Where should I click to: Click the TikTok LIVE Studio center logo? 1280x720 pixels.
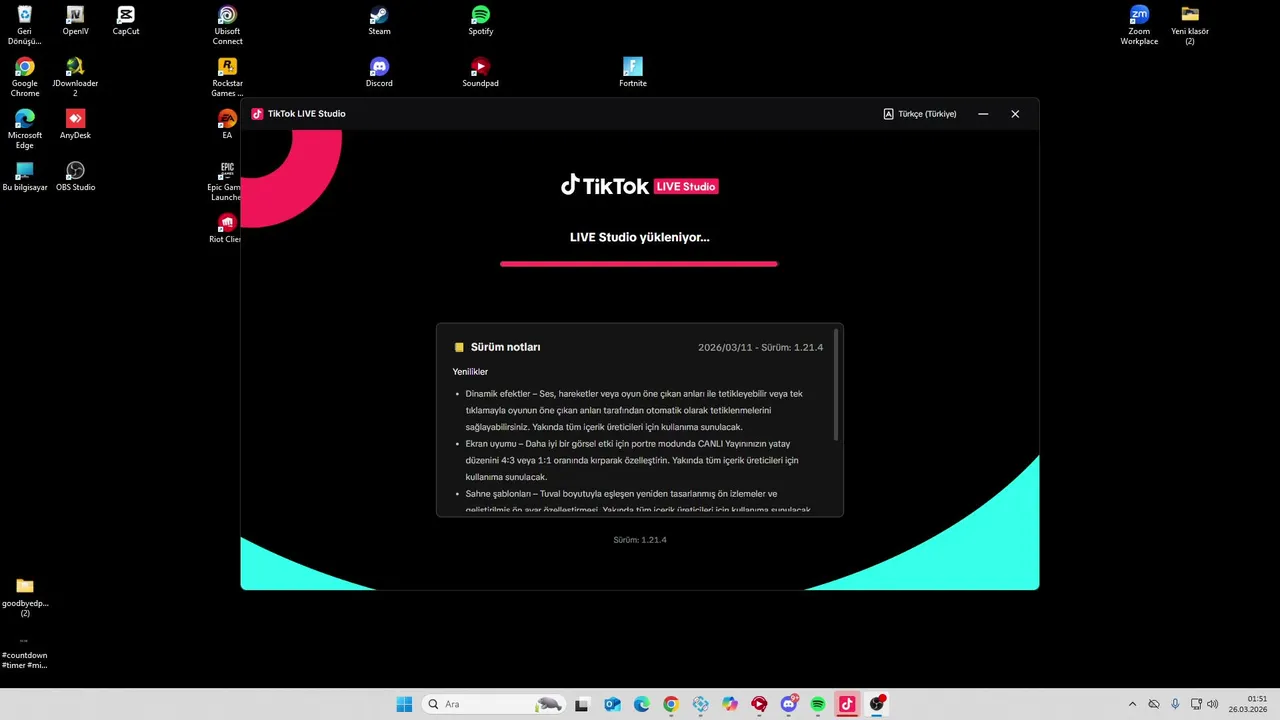[x=639, y=186]
